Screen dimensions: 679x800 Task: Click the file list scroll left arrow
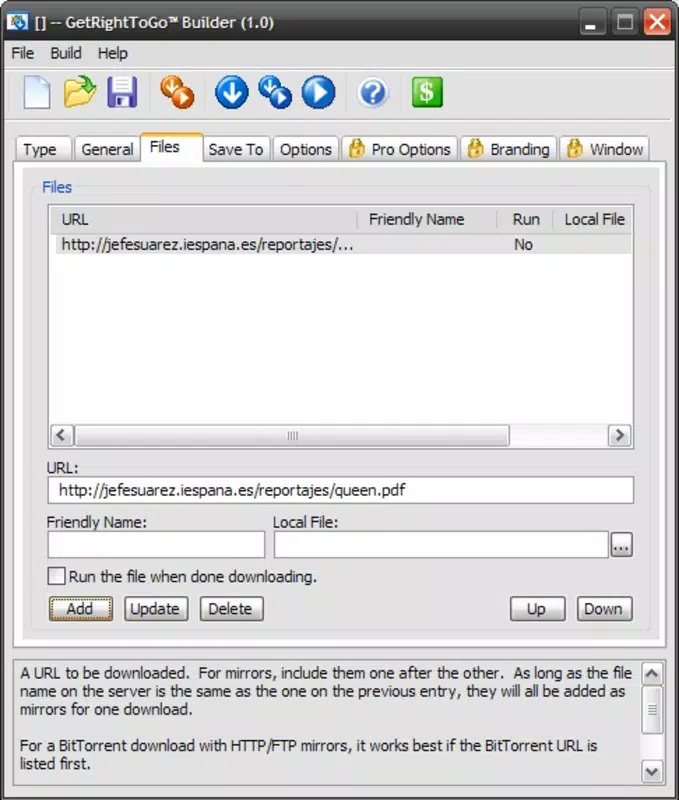click(x=62, y=436)
